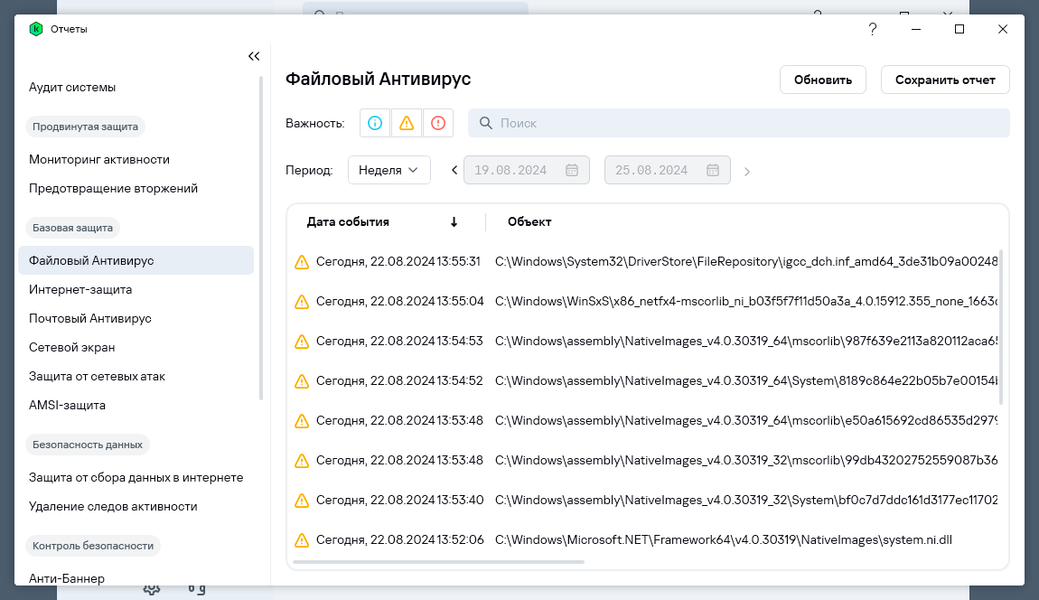The image size is (1039, 600).
Task: Click the sidebar vertical scrollbar
Action: (x=261, y=239)
